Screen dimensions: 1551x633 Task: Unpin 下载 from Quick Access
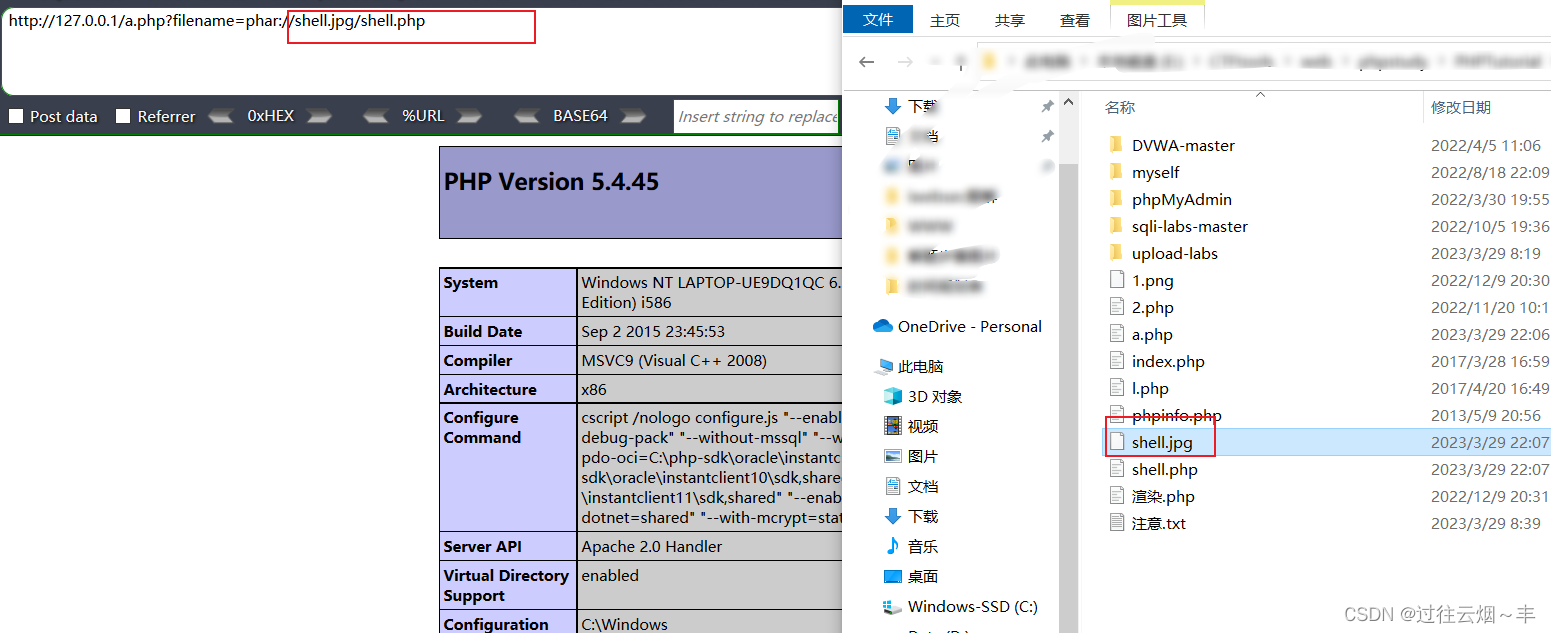[x=1047, y=105]
